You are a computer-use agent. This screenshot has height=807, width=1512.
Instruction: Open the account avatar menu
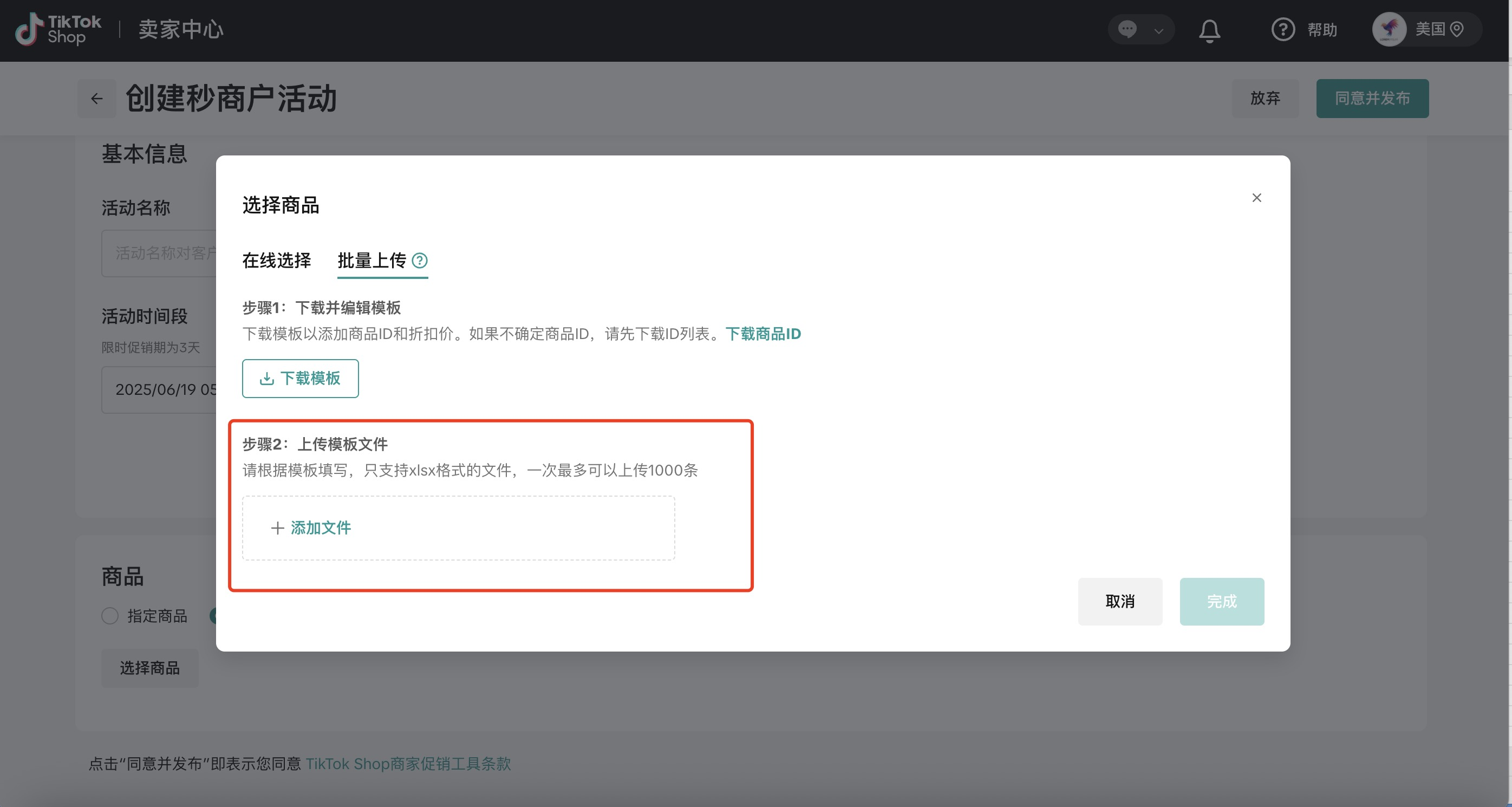click(1389, 29)
